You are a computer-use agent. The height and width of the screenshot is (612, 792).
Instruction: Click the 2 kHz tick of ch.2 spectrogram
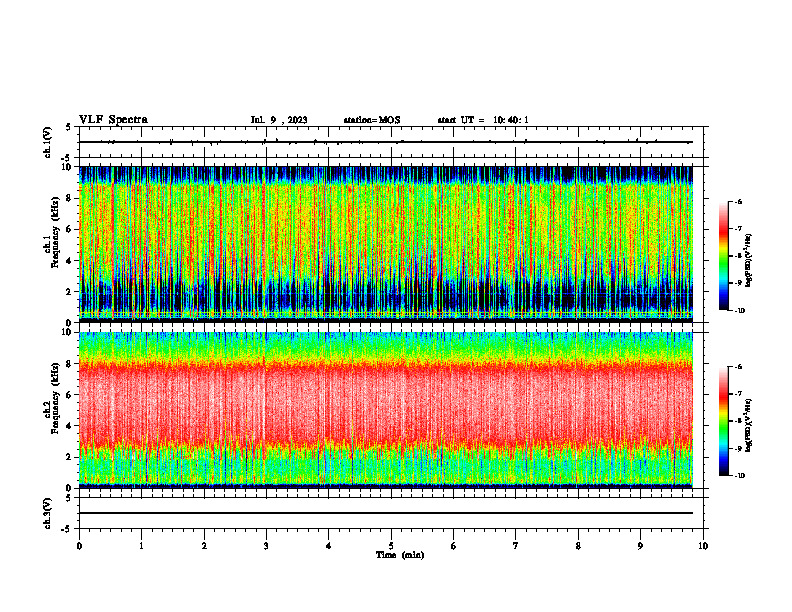[70, 457]
